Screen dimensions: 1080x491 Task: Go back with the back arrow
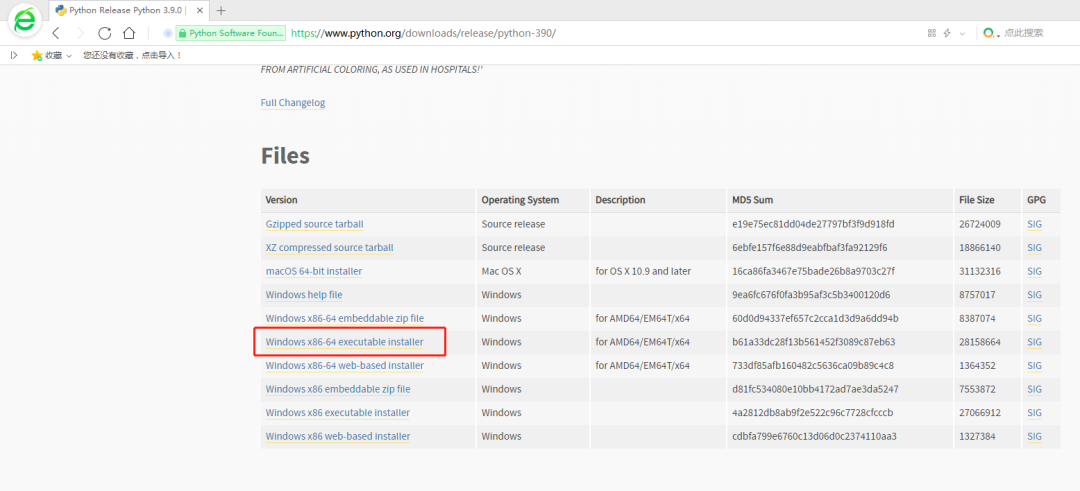click(56, 33)
